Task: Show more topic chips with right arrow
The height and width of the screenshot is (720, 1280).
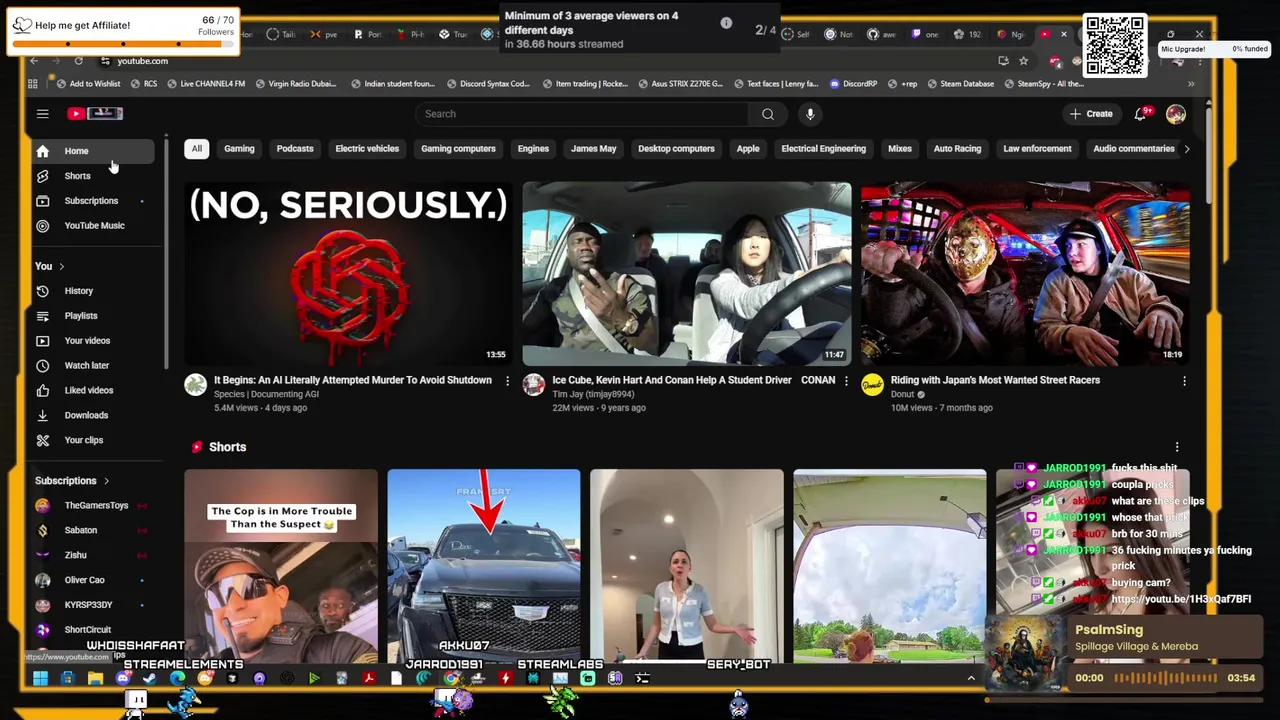Action: [1186, 149]
